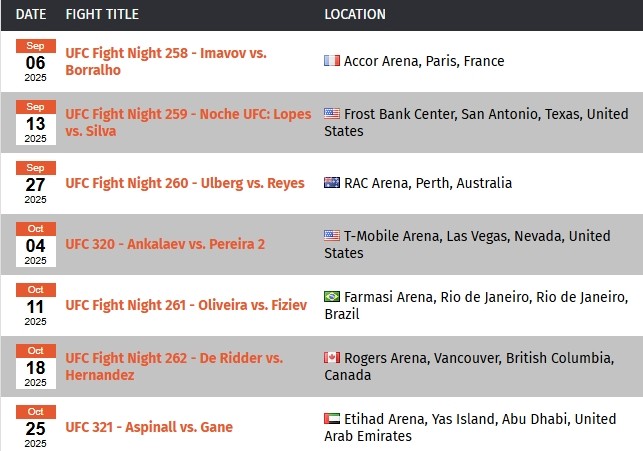Open UFC Fight Night 259 Lopes vs. Silva
Screen dimensions: 643x451
pyautogui.click(x=188, y=122)
